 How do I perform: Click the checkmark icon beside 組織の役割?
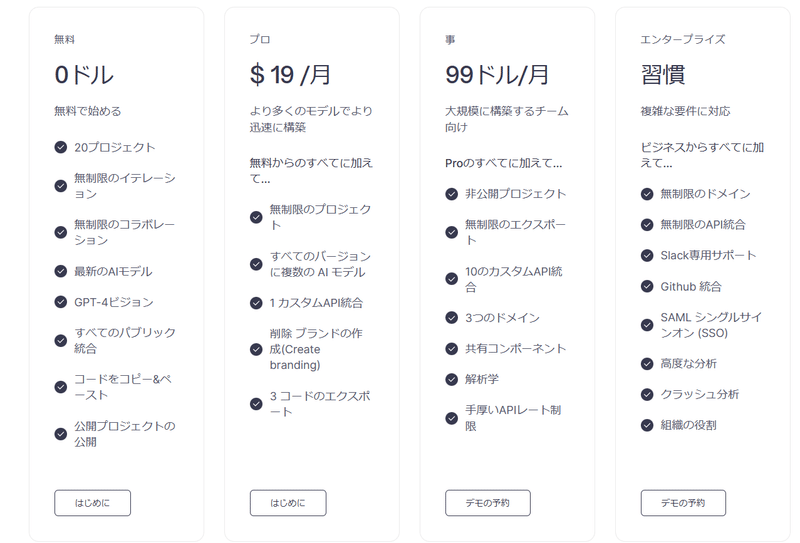[x=647, y=425]
